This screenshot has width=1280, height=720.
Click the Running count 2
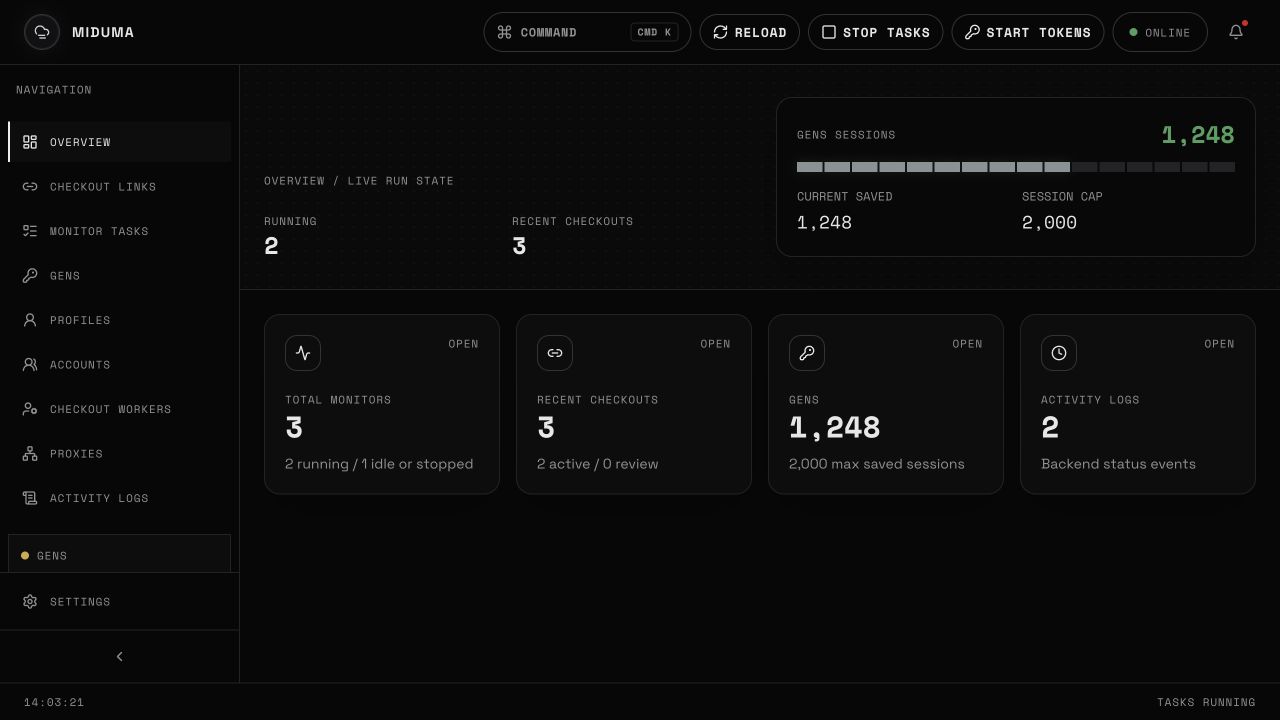(271, 246)
